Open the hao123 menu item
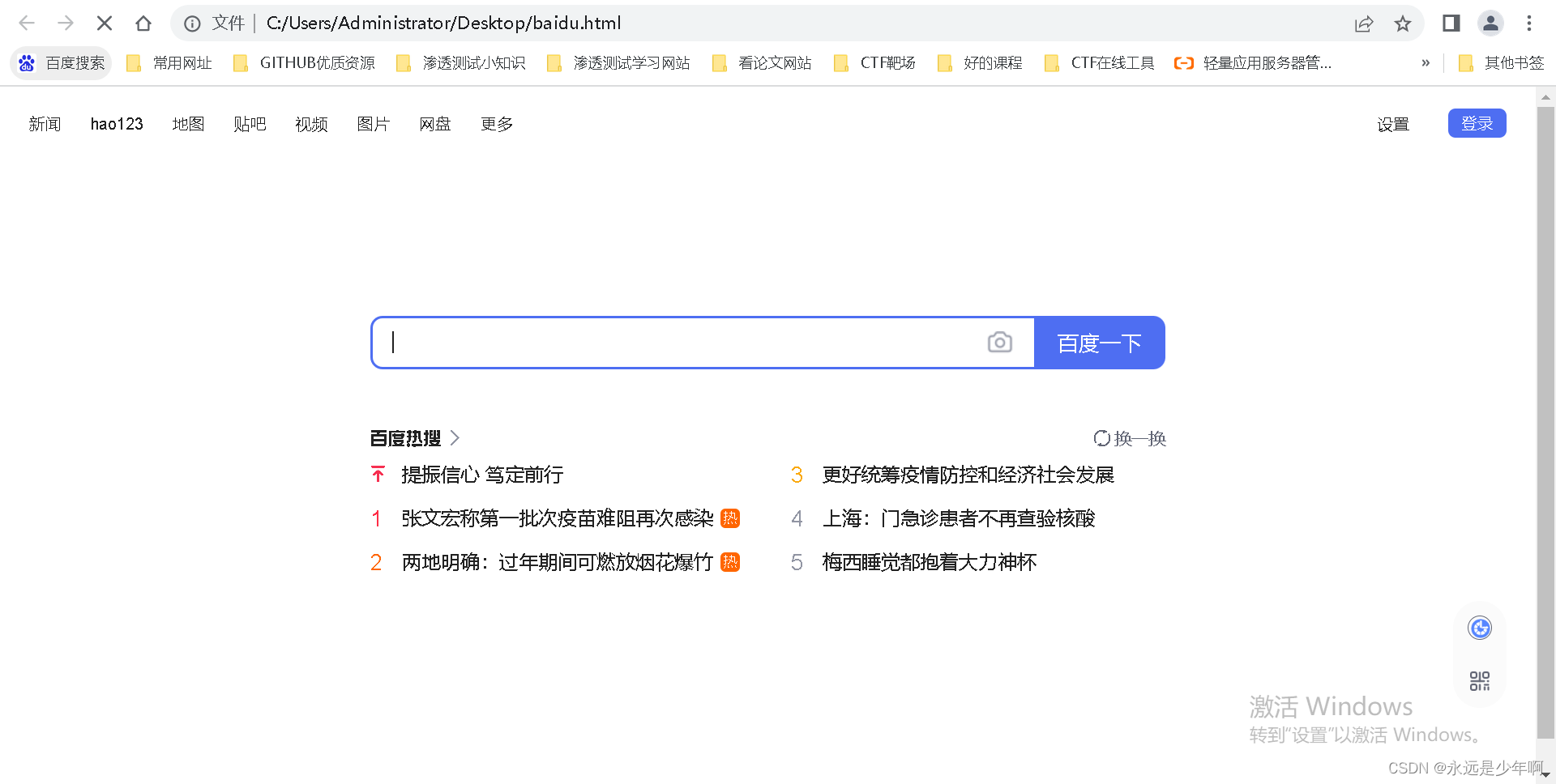 117,124
